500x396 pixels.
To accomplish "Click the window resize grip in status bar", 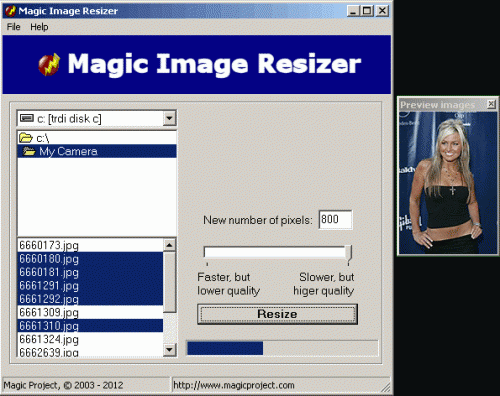I will tap(386, 387).
